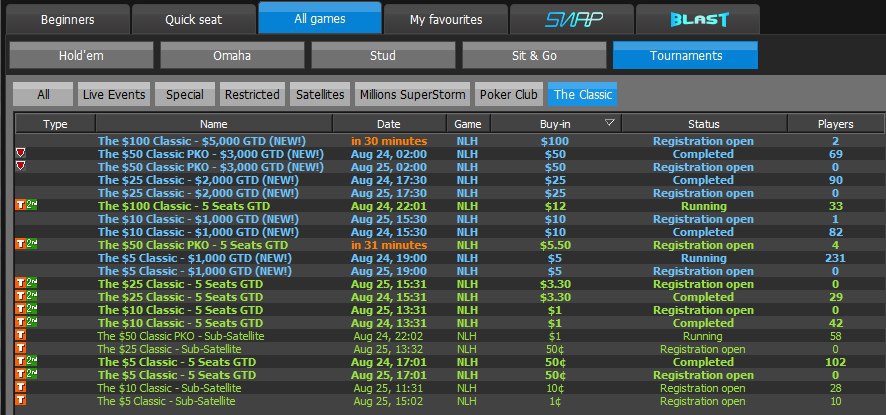Filter tournaments by Restricted

pos(252,94)
